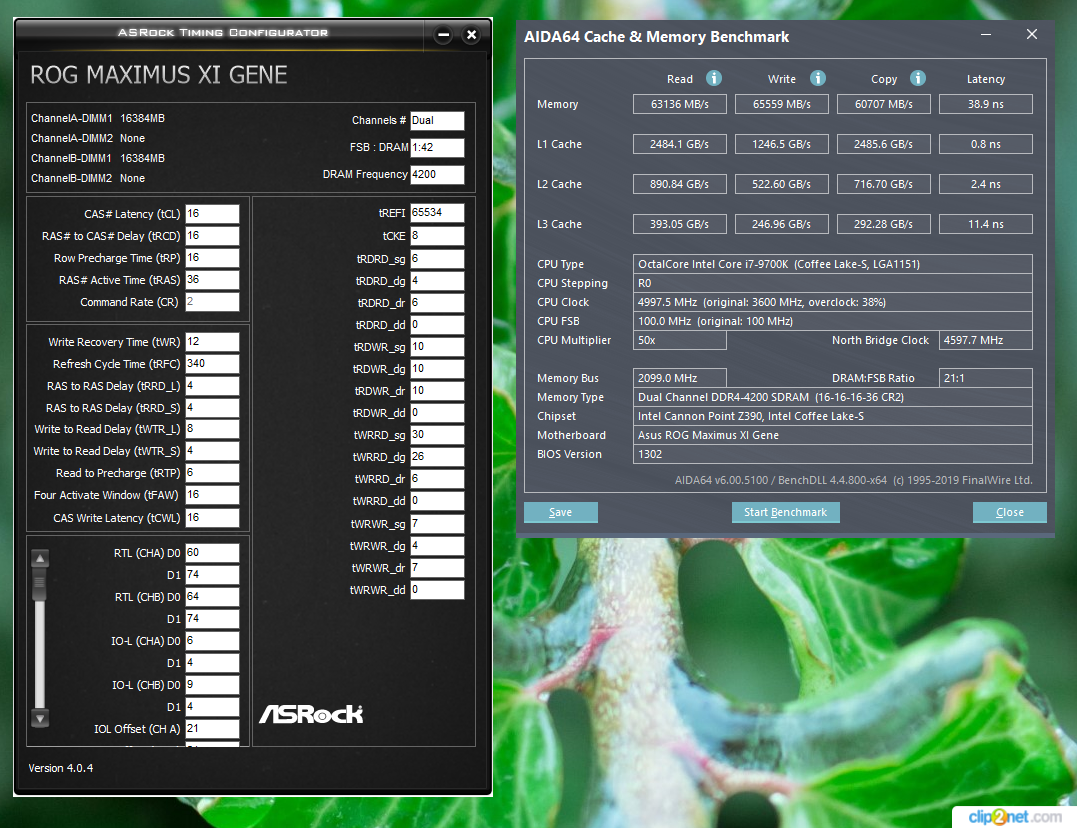Click the RTL panel scrollbar thumb
The height and width of the screenshot is (828, 1077).
(40, 584)
